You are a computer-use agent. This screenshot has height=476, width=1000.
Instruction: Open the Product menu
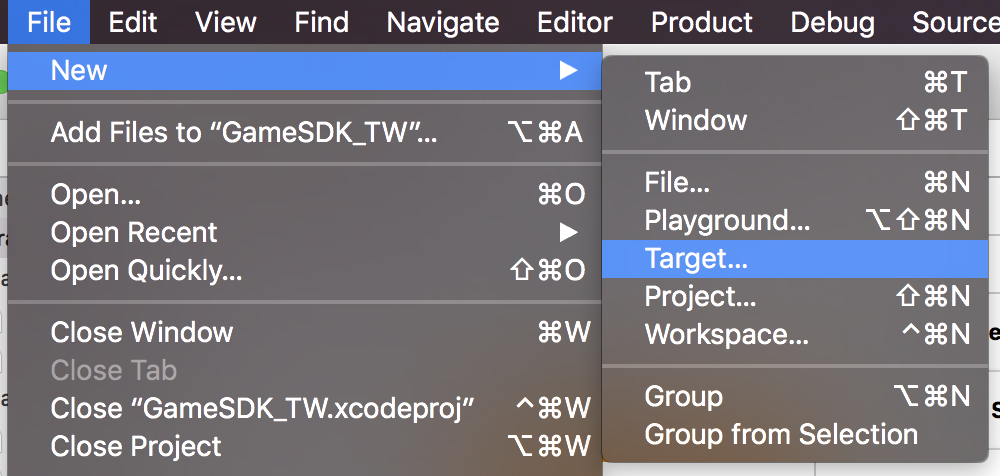702,22
